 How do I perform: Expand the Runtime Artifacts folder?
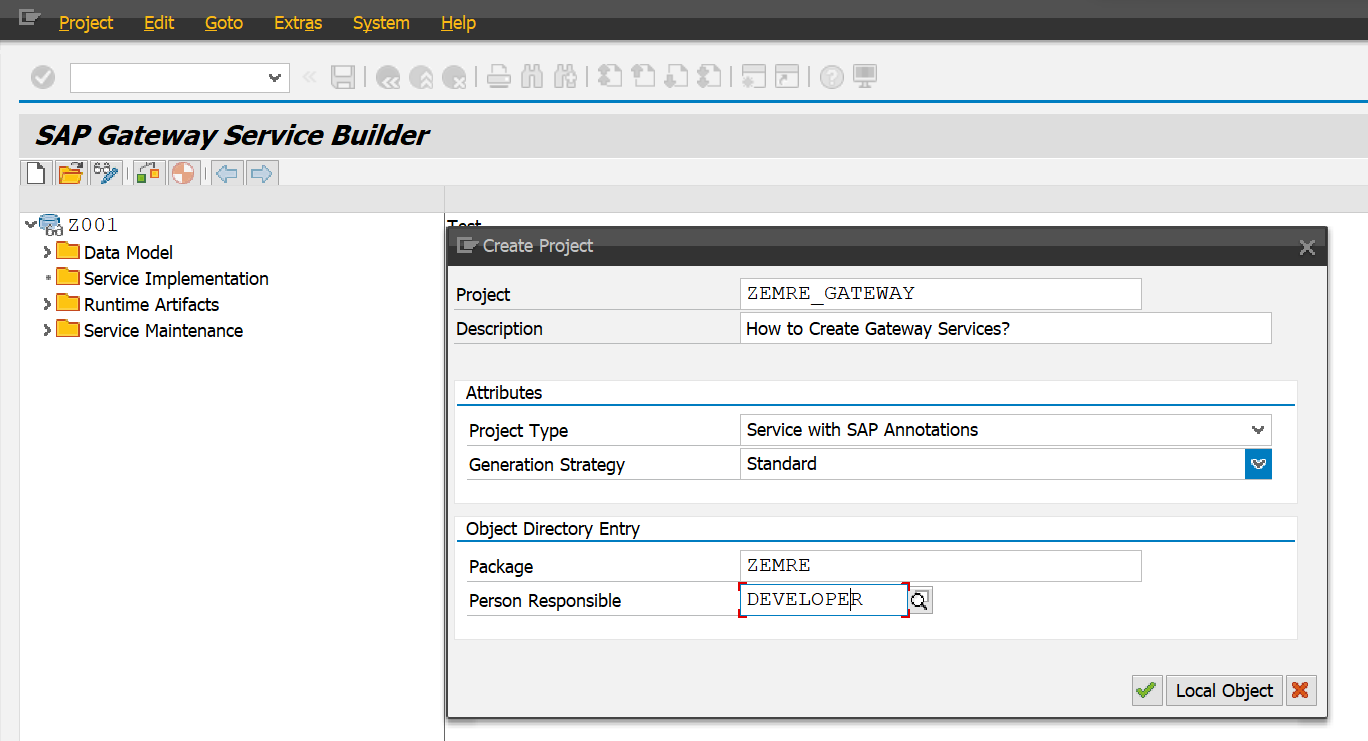[x=47, y=304]
